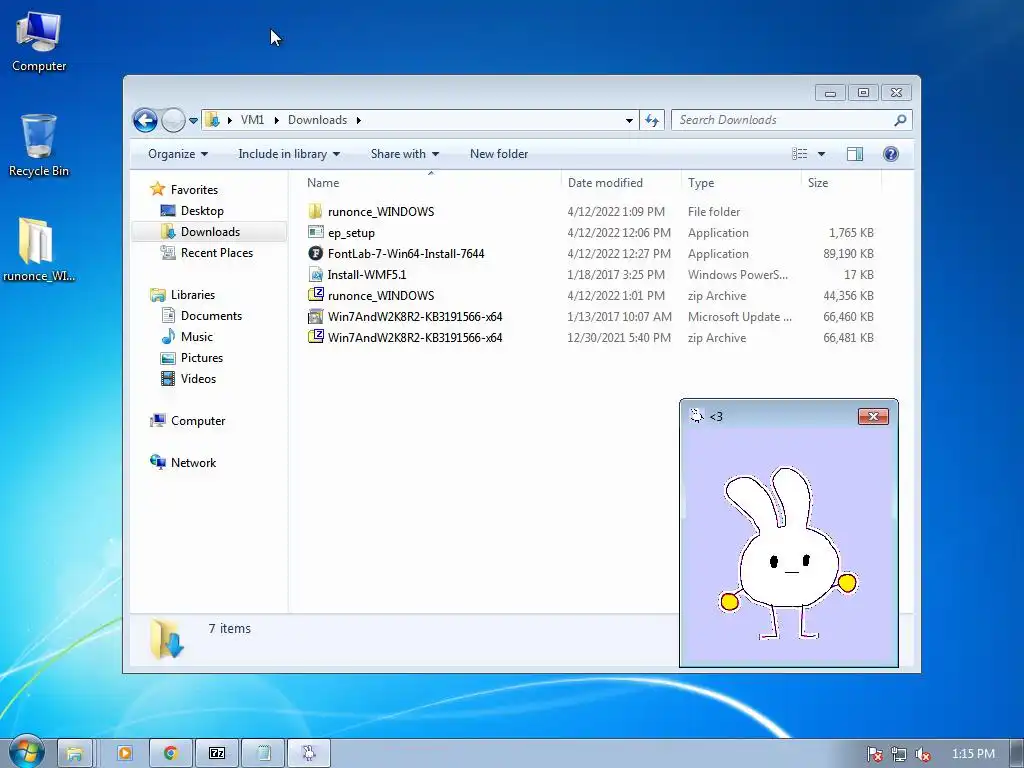The width and height of the screenshot is (1024, 768).
Task: Select Libraries in navigation pane
Action: tap(193, 295)
